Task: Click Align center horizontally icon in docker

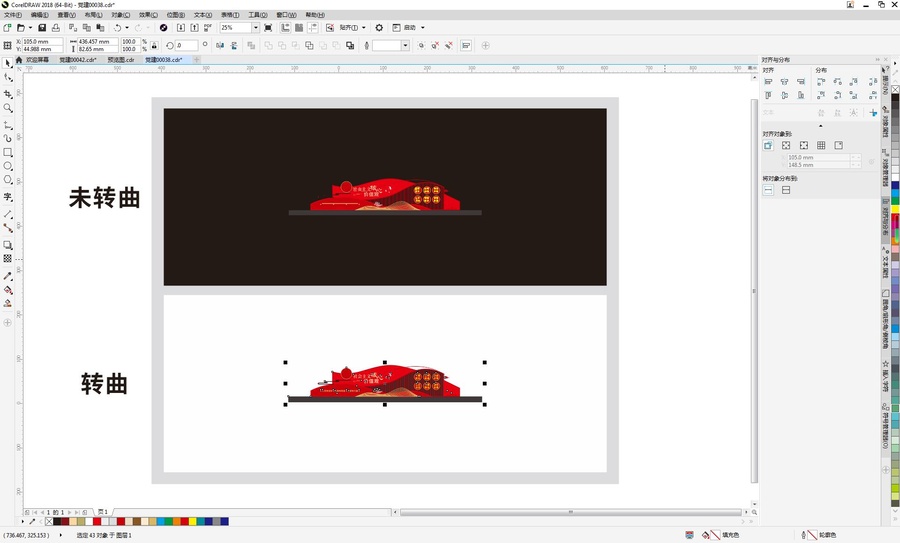Action: pyautogui.click(x=784, y=82)
